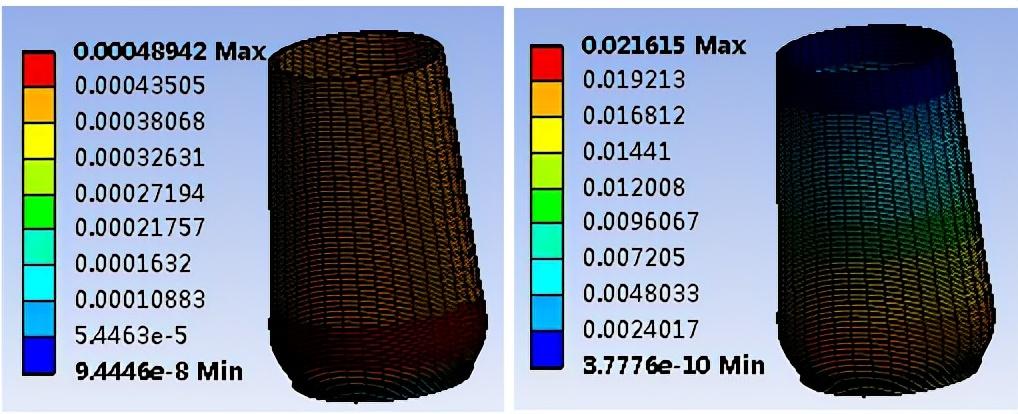The image size is (1018, 414).
Task: Select the yellow swatch between 0.016812 and 0.01441
Action: [x=545, y=134]
